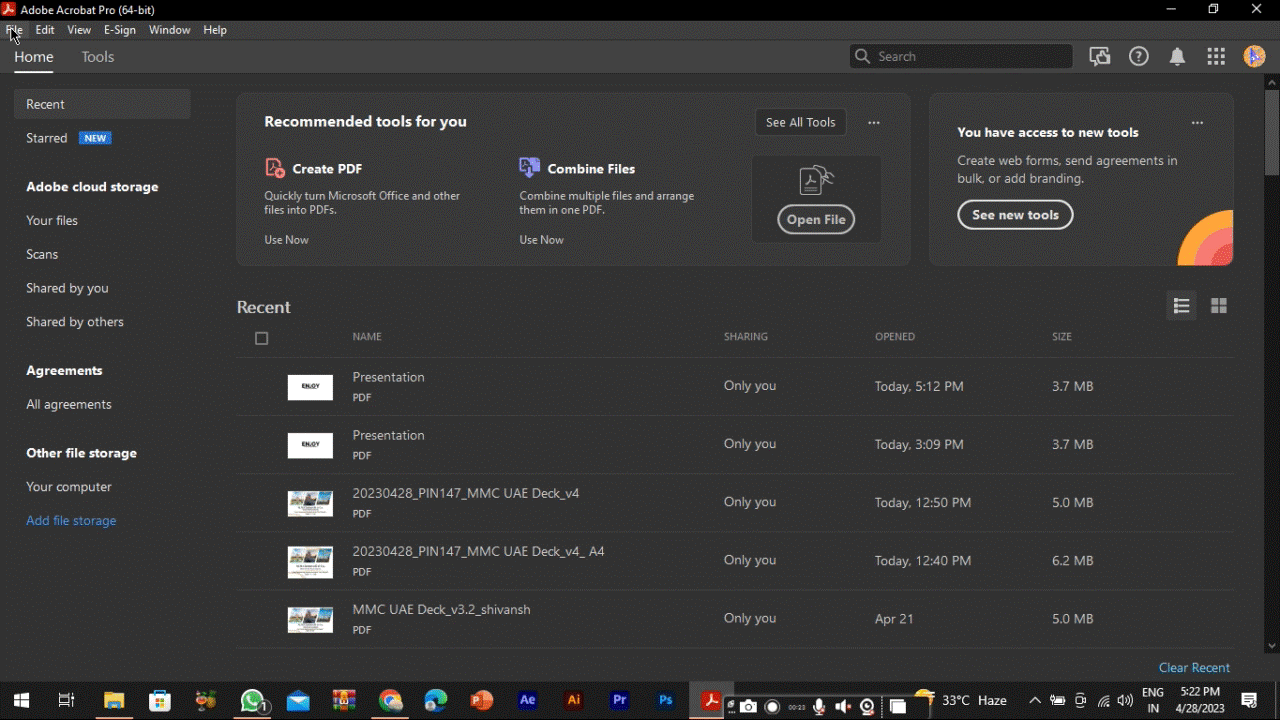
Task: Click the Help question mark icon
Action: pos(1138,57)
